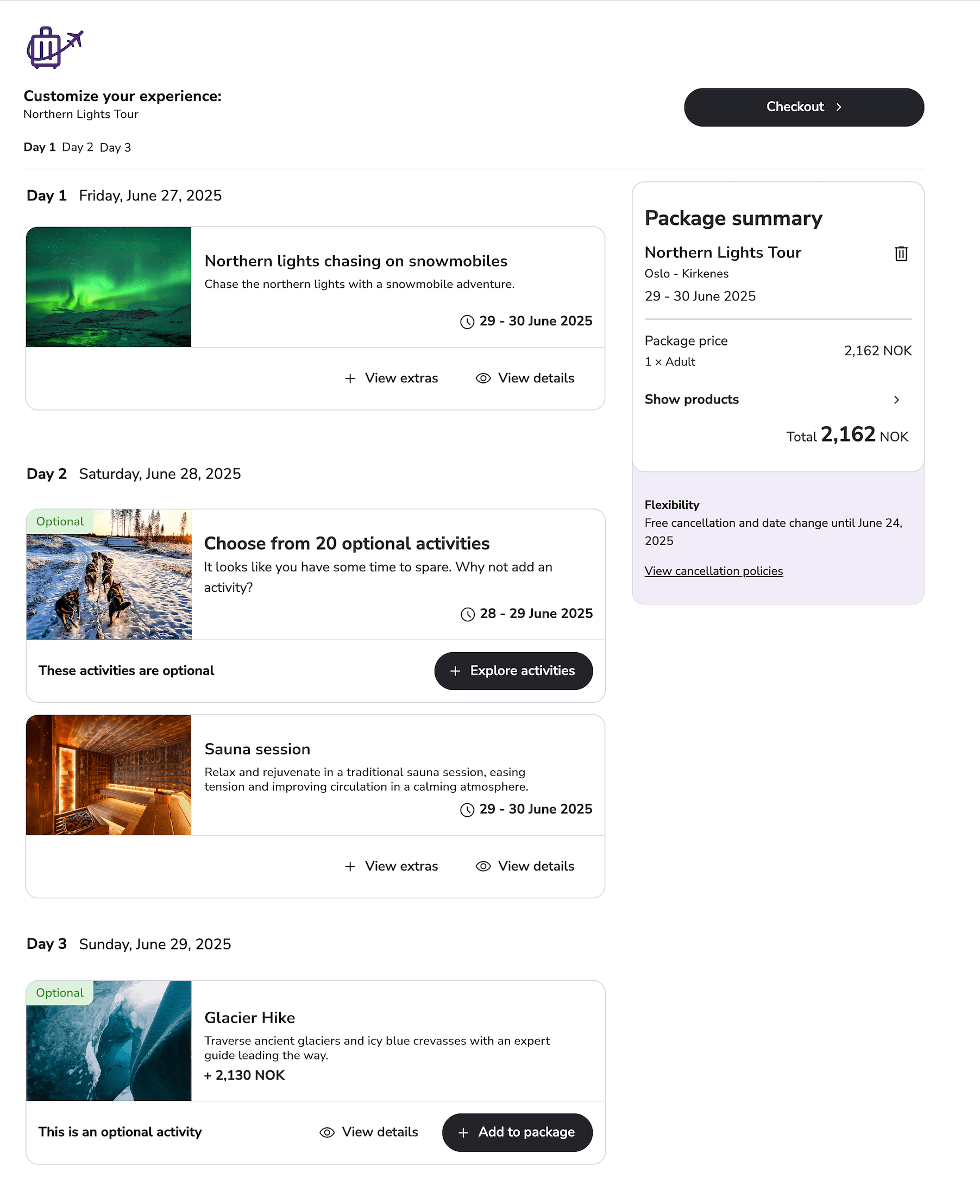Switch to the Day 2 tab
This screenshot has height=1204, width=980.
(x=77, y=147)
